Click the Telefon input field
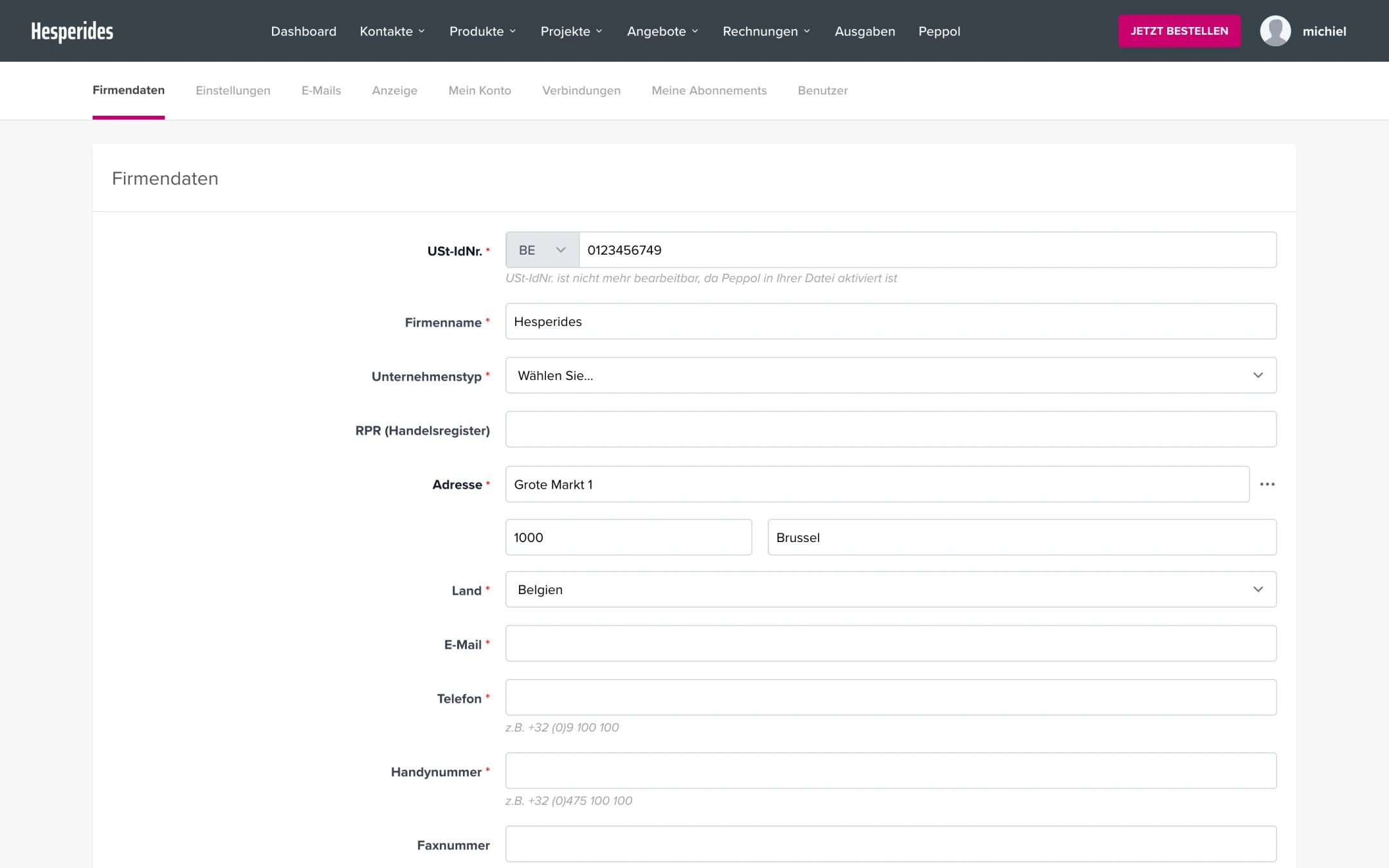 point(891,698)
